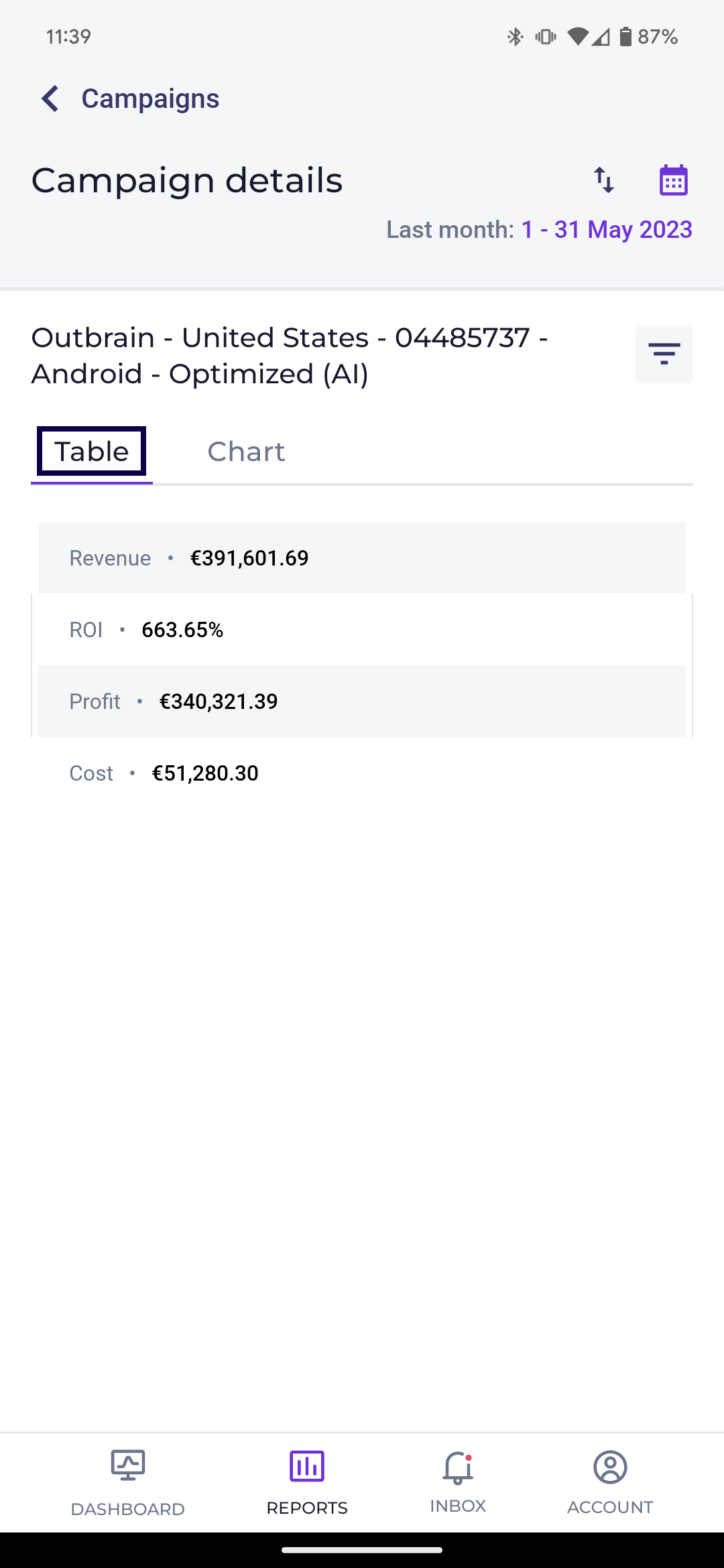Tap the Last month label
The image size is (724, 1568).
450,230
